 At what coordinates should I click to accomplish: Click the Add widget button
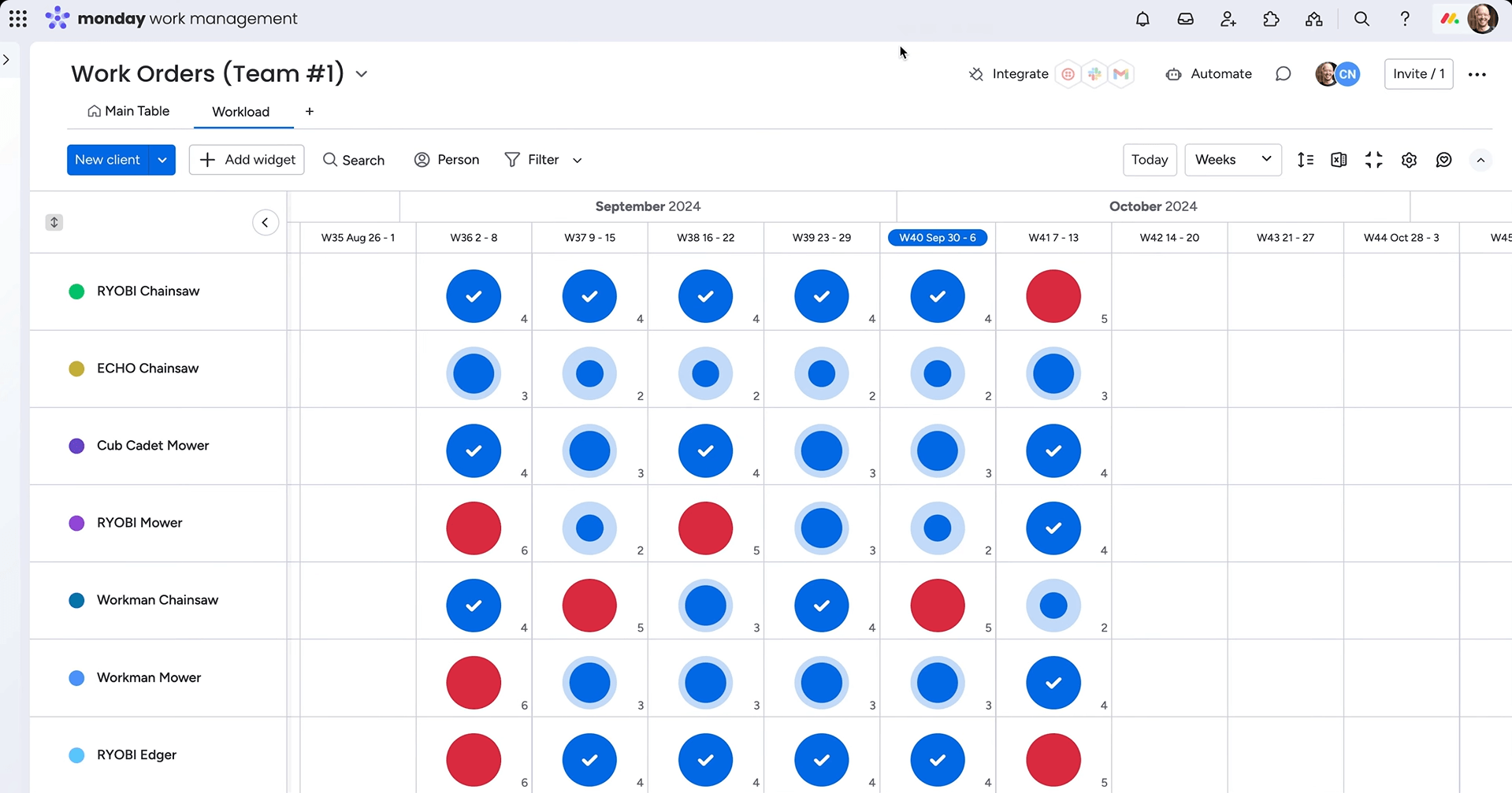247,160
